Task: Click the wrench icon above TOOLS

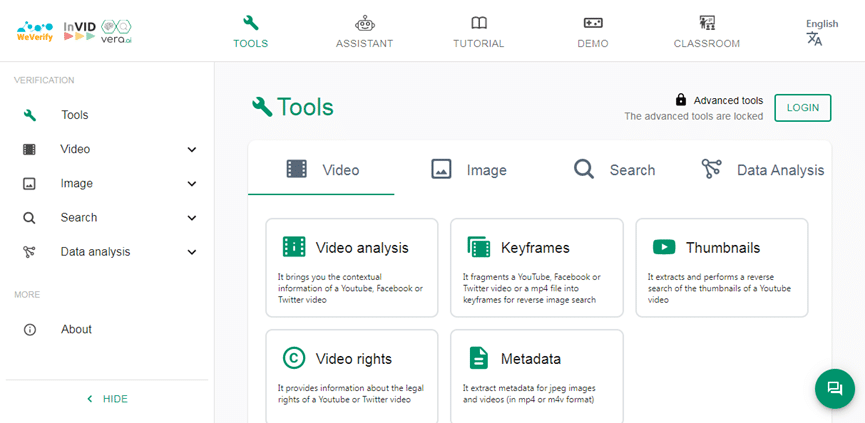Action: click(x=250, y=23)
